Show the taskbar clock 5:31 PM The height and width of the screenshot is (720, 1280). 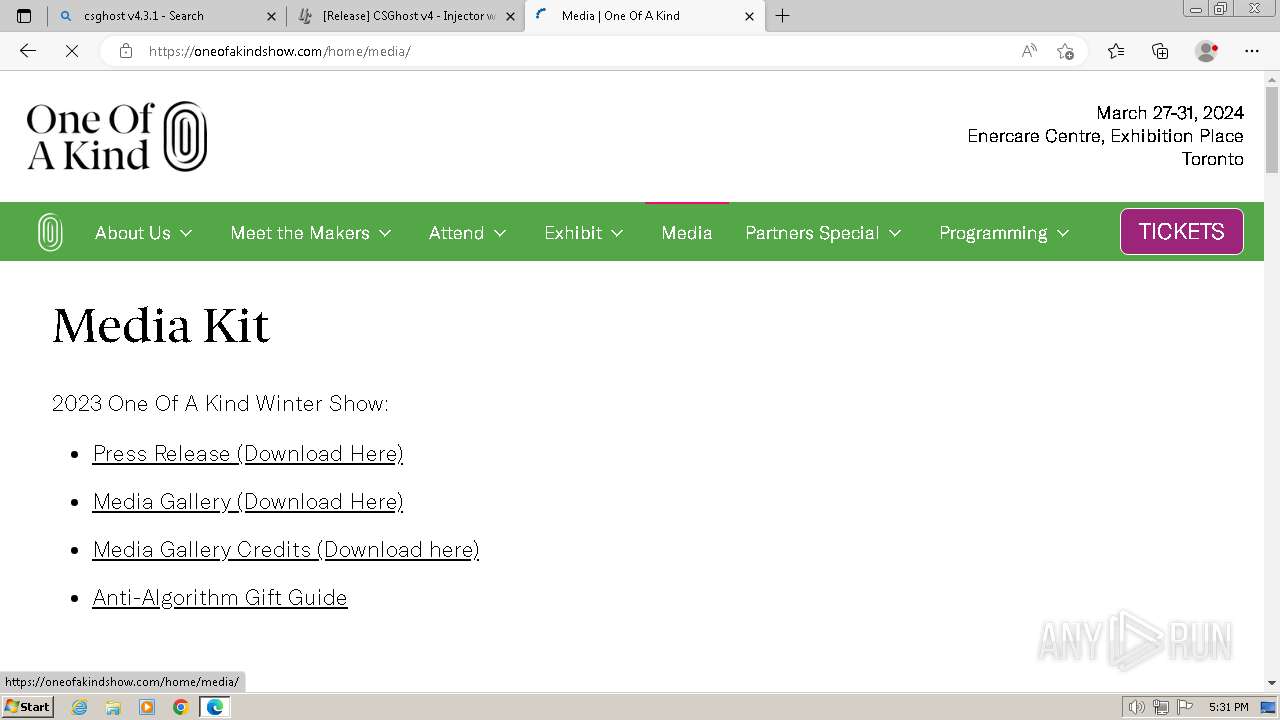click(1228, 707)
